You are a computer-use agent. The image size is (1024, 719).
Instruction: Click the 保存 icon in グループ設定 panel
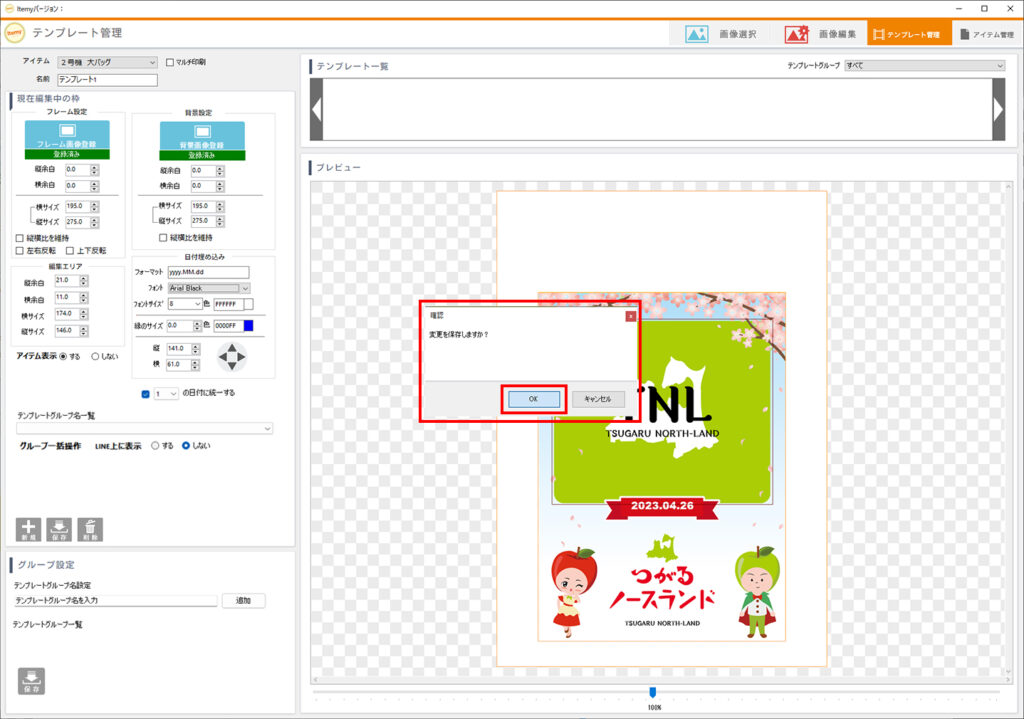(x=30, y=680)
